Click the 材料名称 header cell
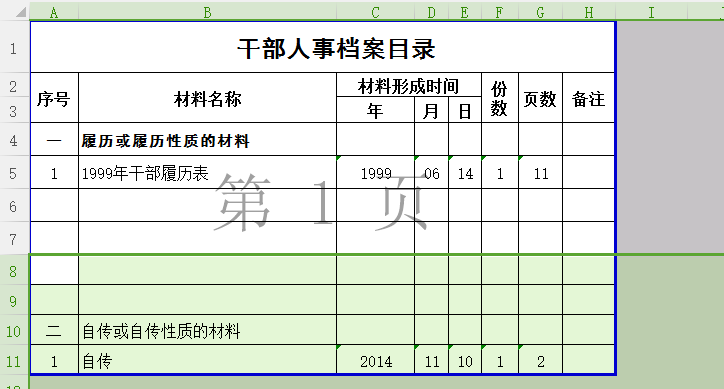The image size is (724, 389). coord(207,98)
